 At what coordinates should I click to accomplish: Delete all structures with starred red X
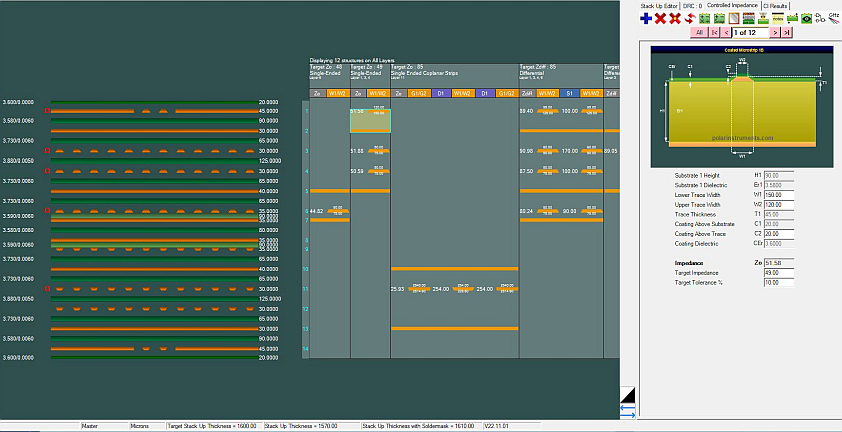pos(675,19)
